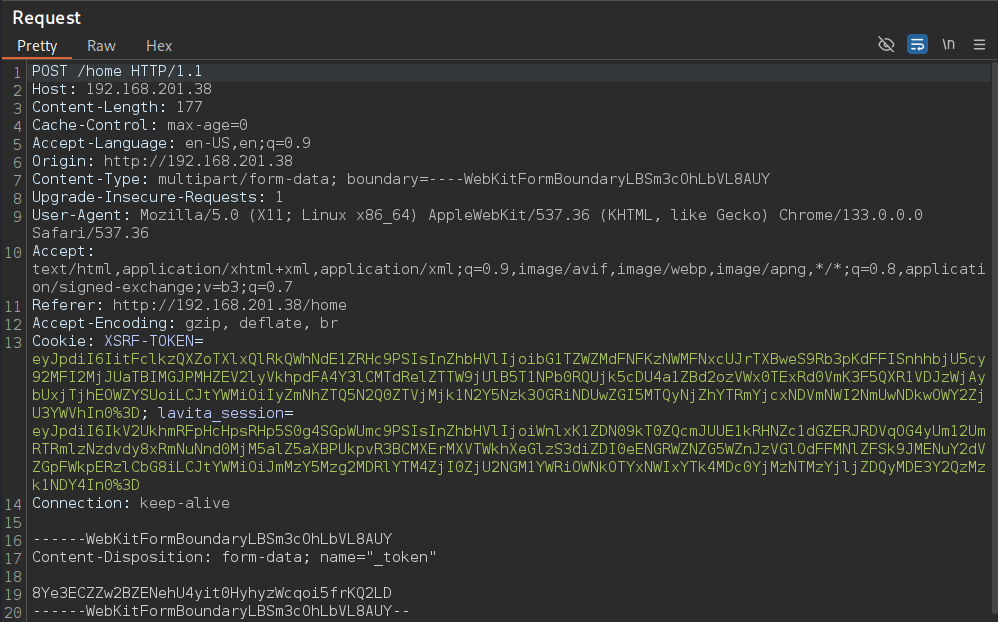Click the Accept-Language header line
Image resolution: width=998 pixels, height=622 pixels.
172,143
